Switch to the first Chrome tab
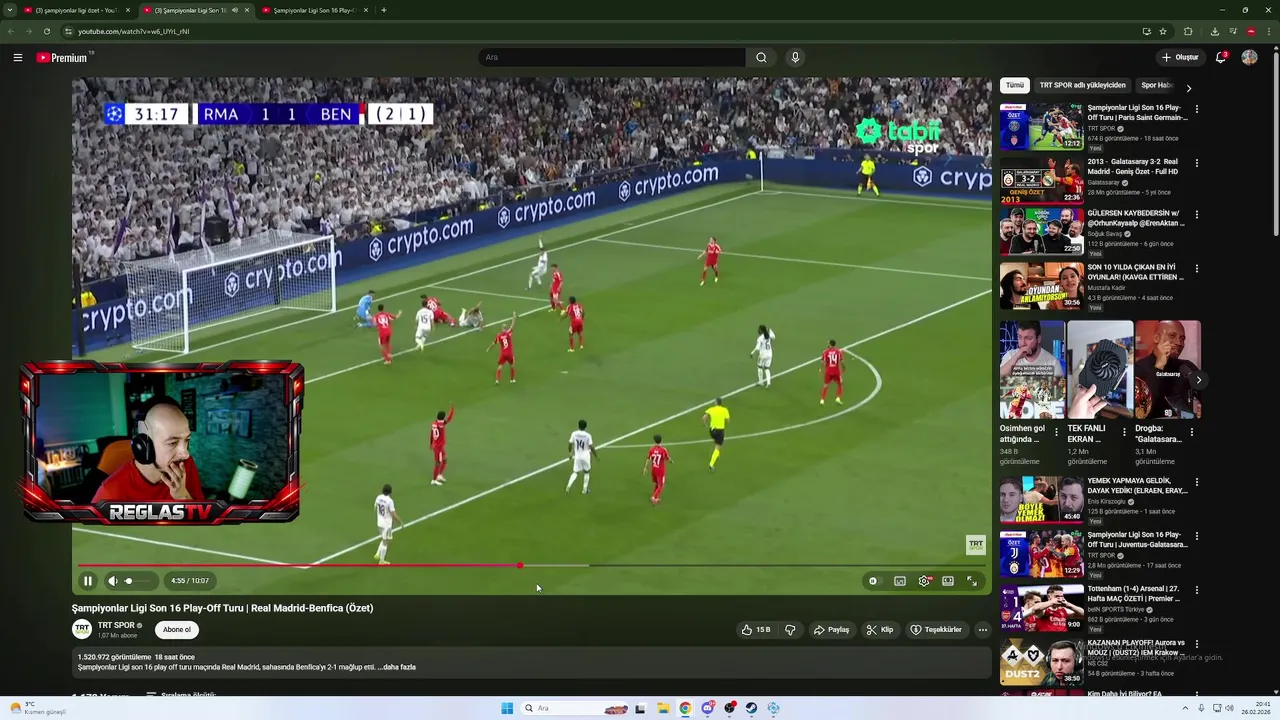The image size is (1280, 720). click(x=75, y=10)
